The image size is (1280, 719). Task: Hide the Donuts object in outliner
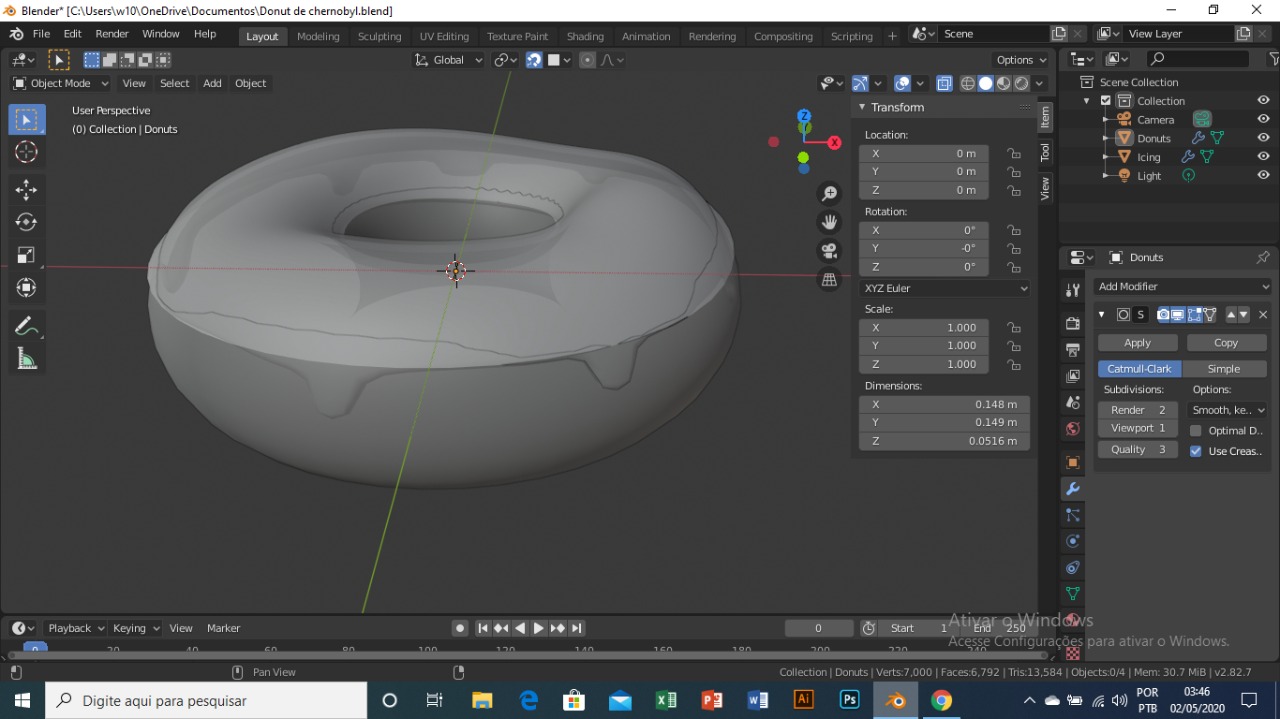coord(1264,138)
